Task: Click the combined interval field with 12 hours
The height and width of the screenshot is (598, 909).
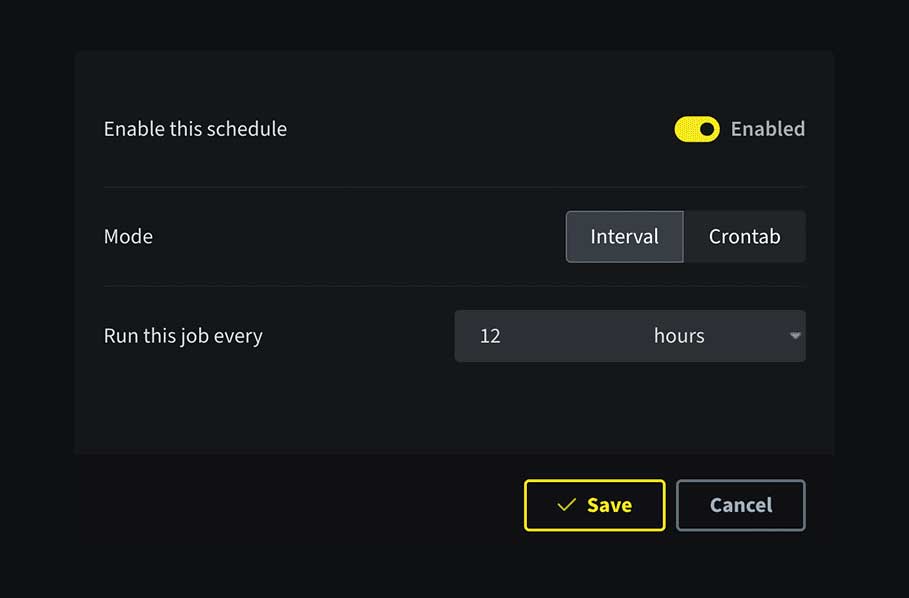Action: pos(630,336)
